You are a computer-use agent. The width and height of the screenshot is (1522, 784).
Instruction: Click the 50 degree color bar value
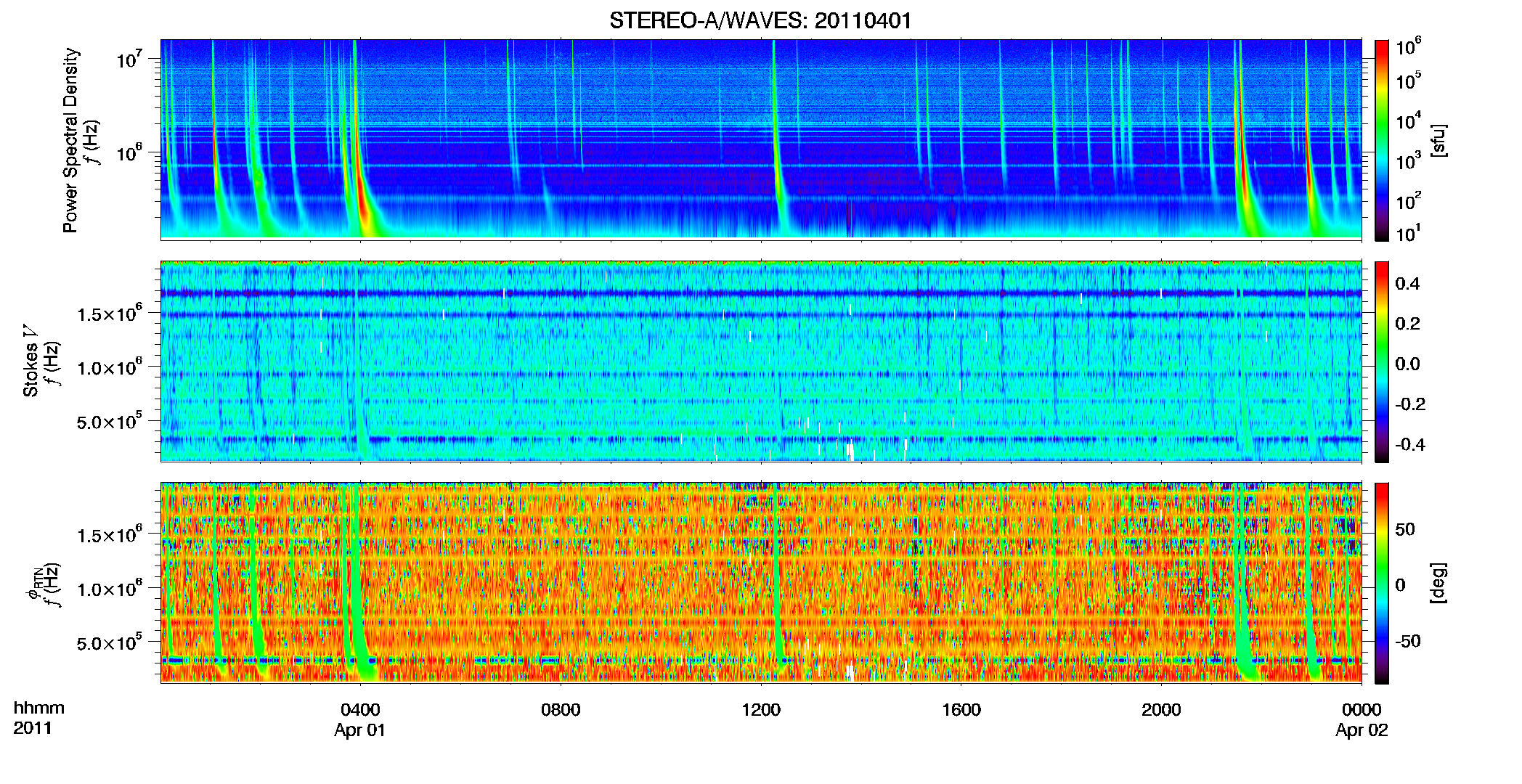pyautogui.click(x=1404, y=529)
